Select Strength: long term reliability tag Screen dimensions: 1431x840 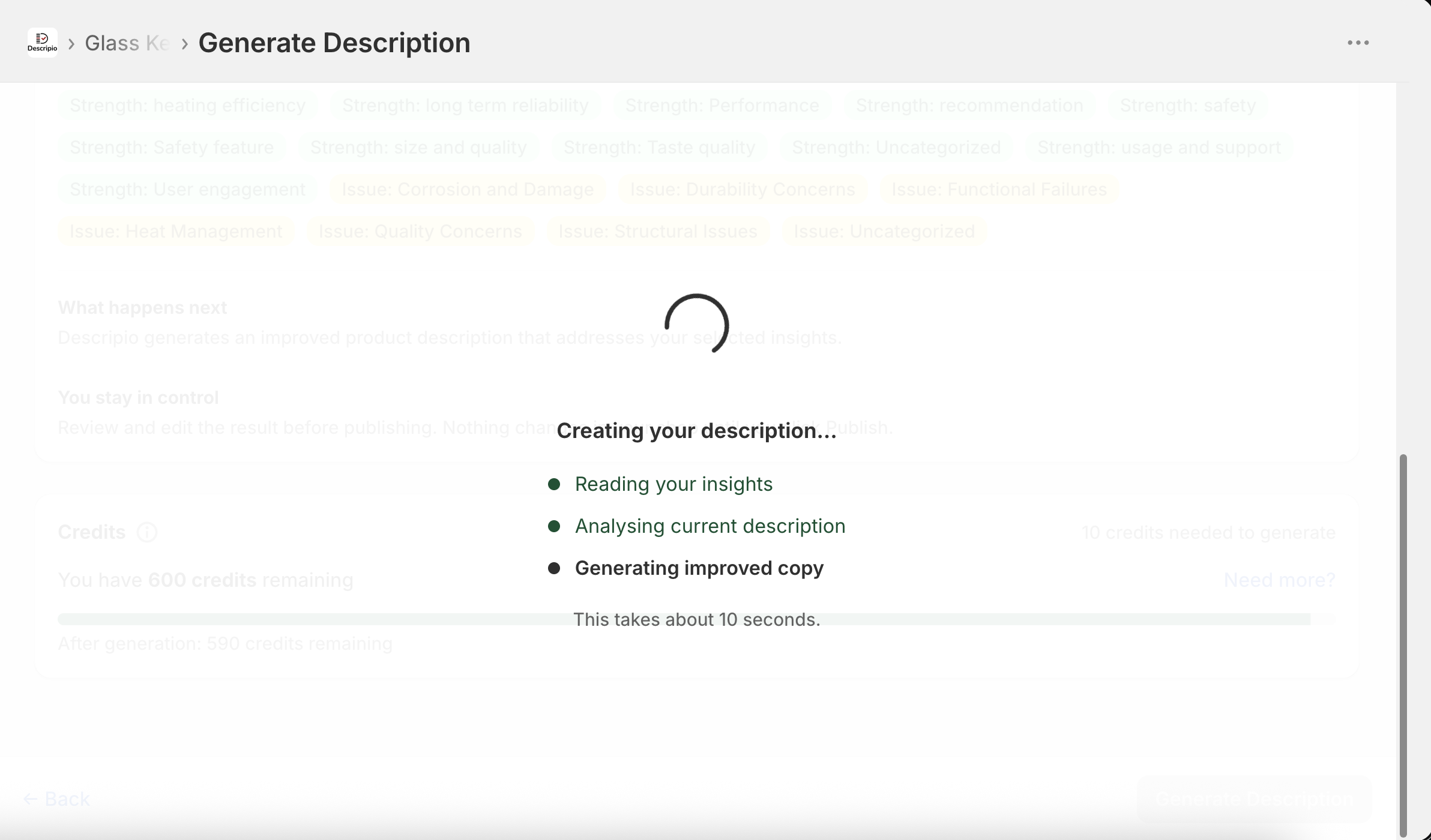tap(465, 106)
